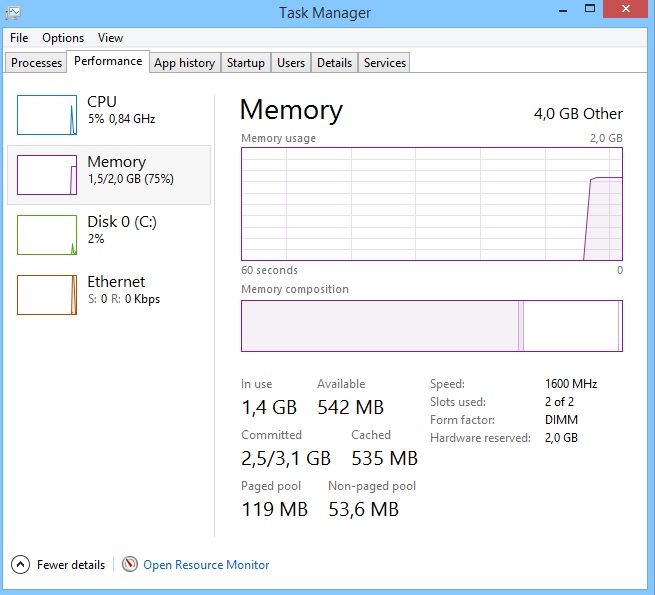Open the Options menu

coord(63,38)
